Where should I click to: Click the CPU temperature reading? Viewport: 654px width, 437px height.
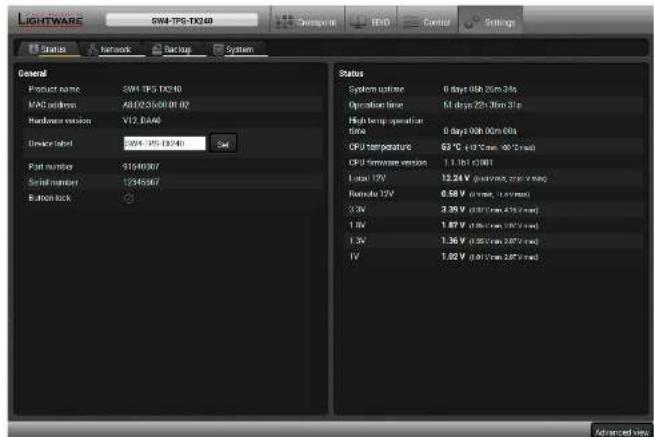click(x=488, y=147)
